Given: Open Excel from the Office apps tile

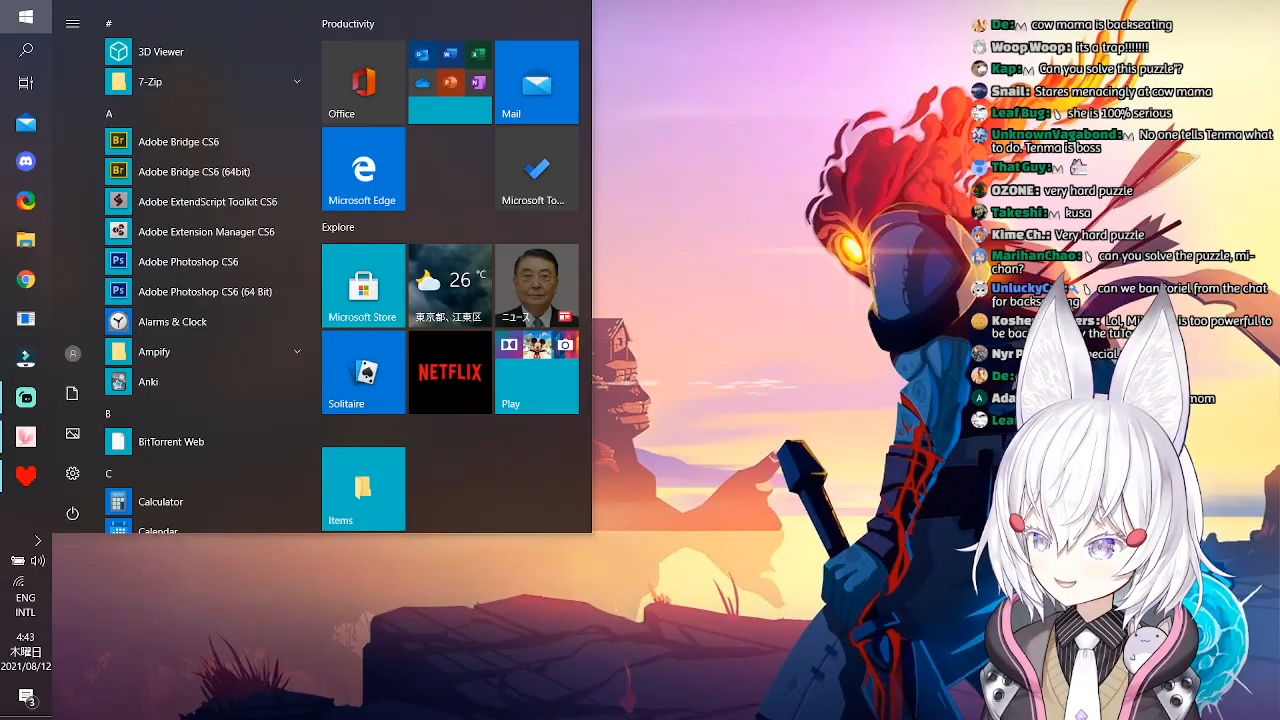Looking at the screenshot, I should (478, 55).
